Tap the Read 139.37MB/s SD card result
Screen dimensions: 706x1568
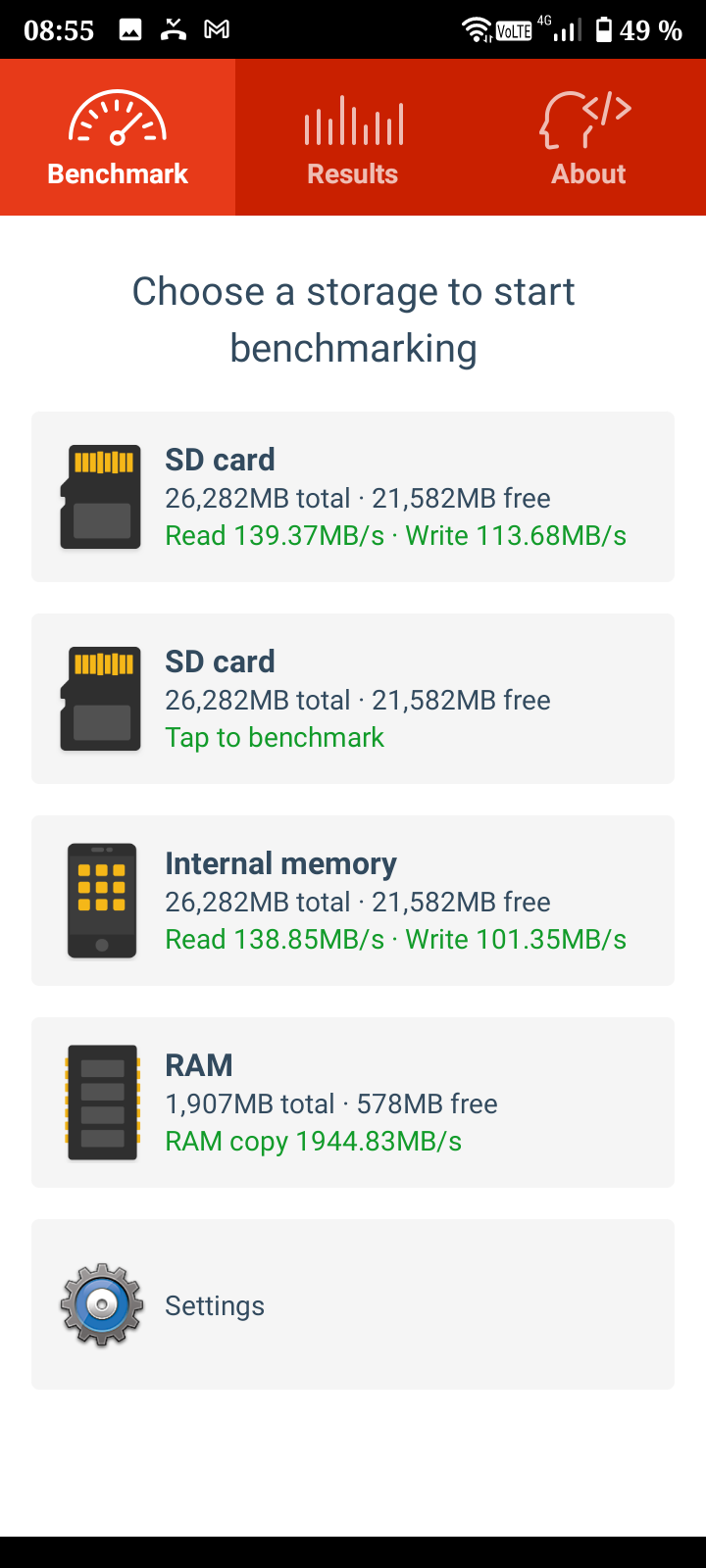[275, 535]
